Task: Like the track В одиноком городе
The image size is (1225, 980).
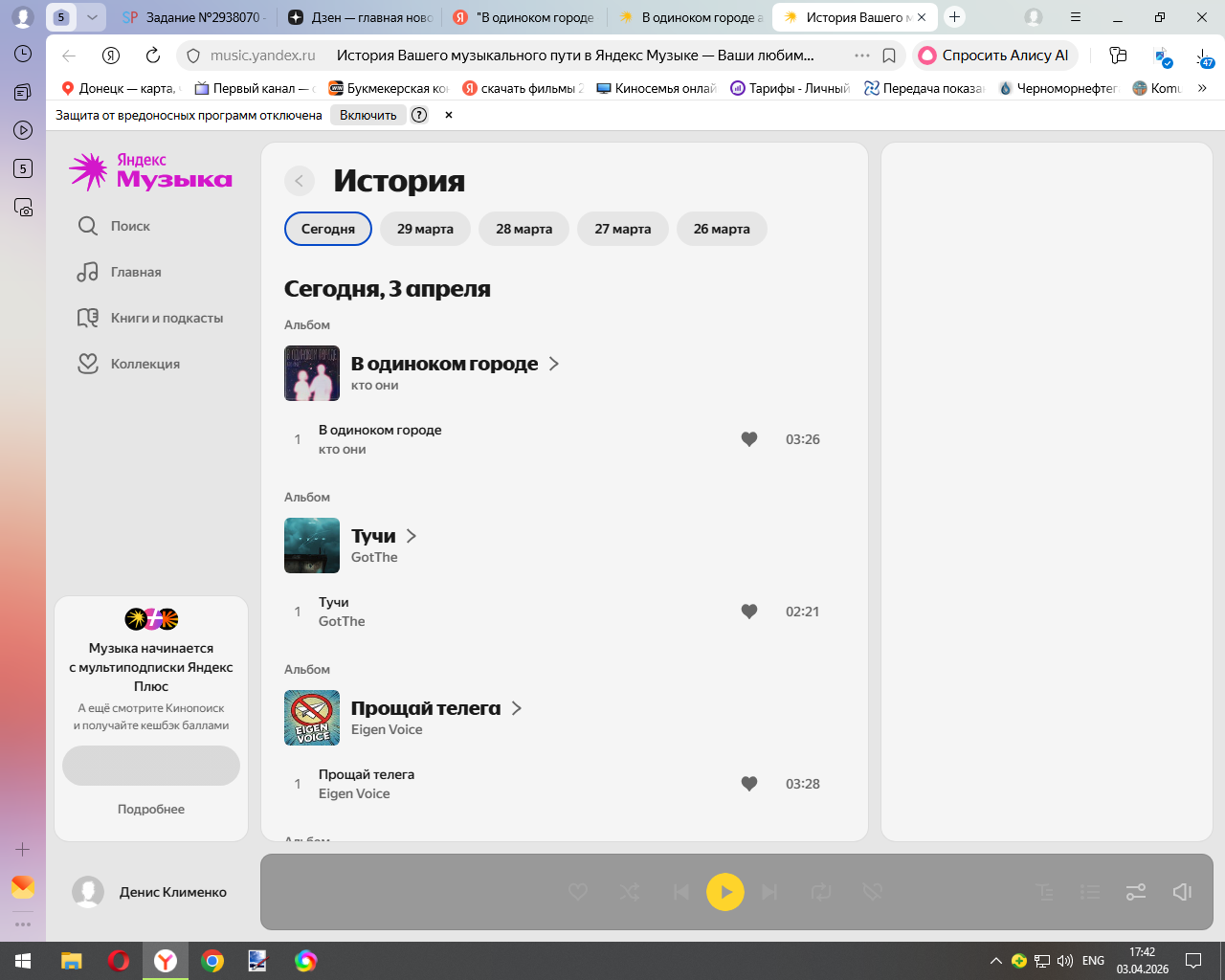Action: click(x=749, y=439)
